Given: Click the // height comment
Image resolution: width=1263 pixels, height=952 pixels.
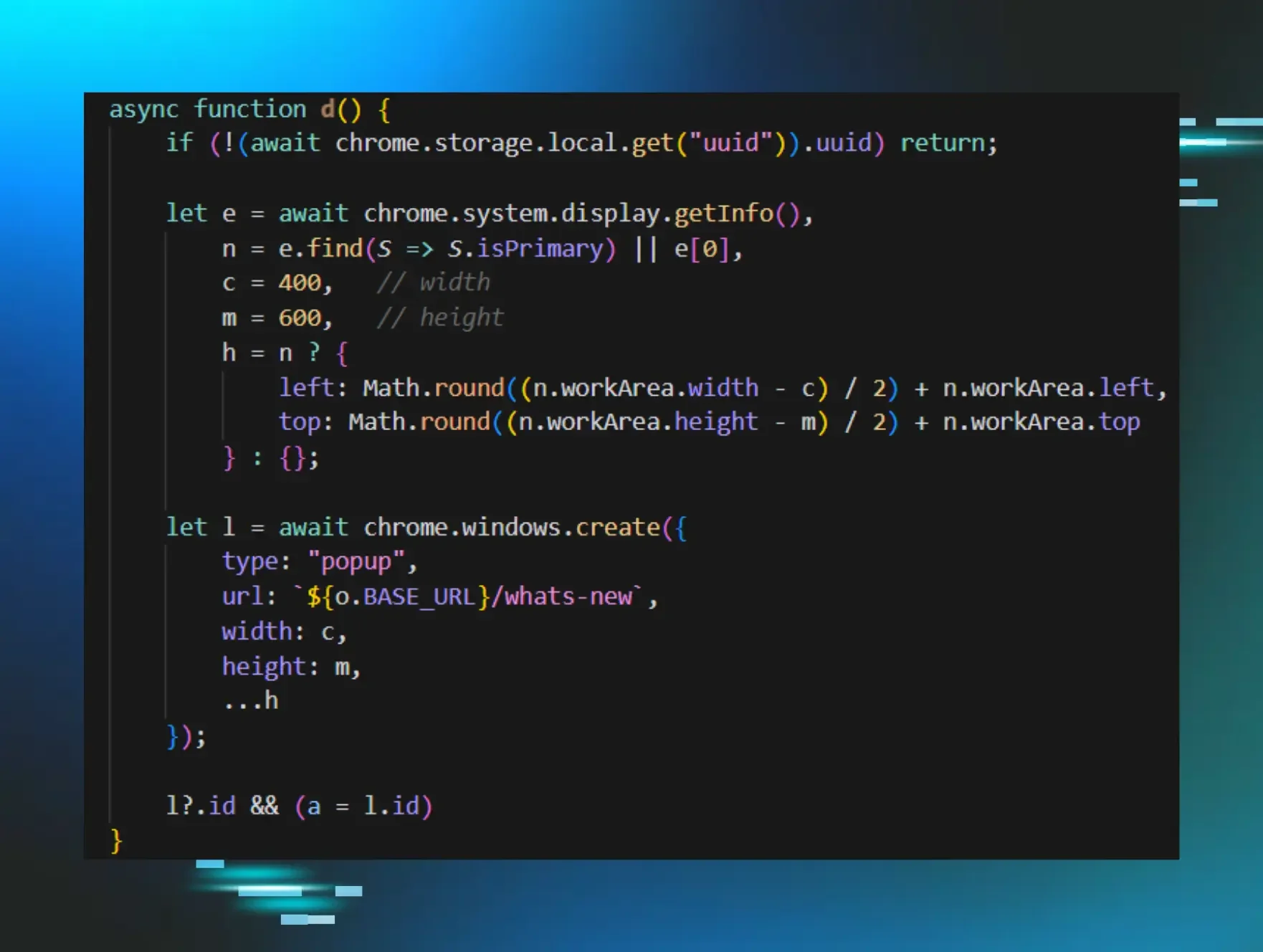Looking at the screenshot, I should pos(440,318).
